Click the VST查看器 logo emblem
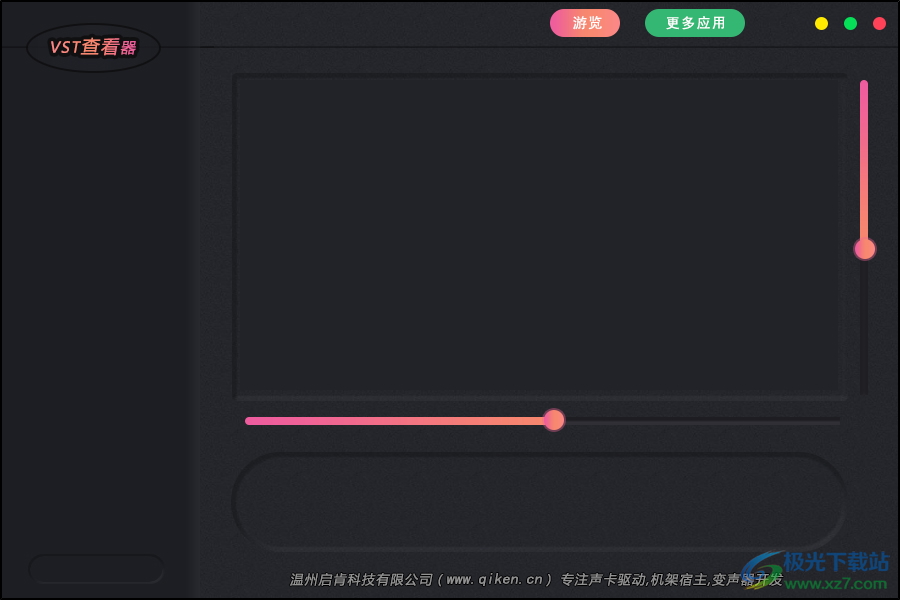The image size is (900, 600). 92,47
